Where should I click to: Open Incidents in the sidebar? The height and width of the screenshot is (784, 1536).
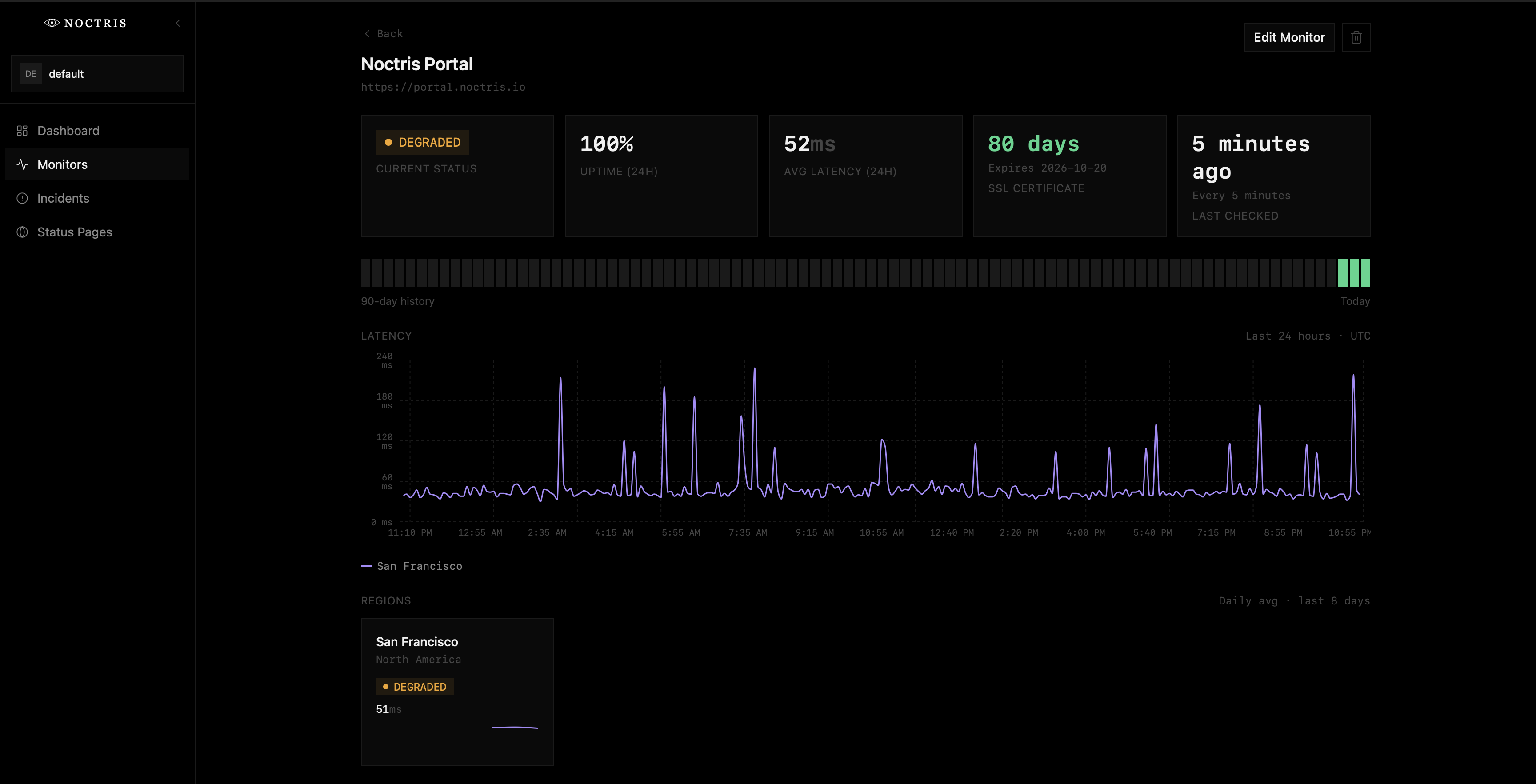(97, 199)
